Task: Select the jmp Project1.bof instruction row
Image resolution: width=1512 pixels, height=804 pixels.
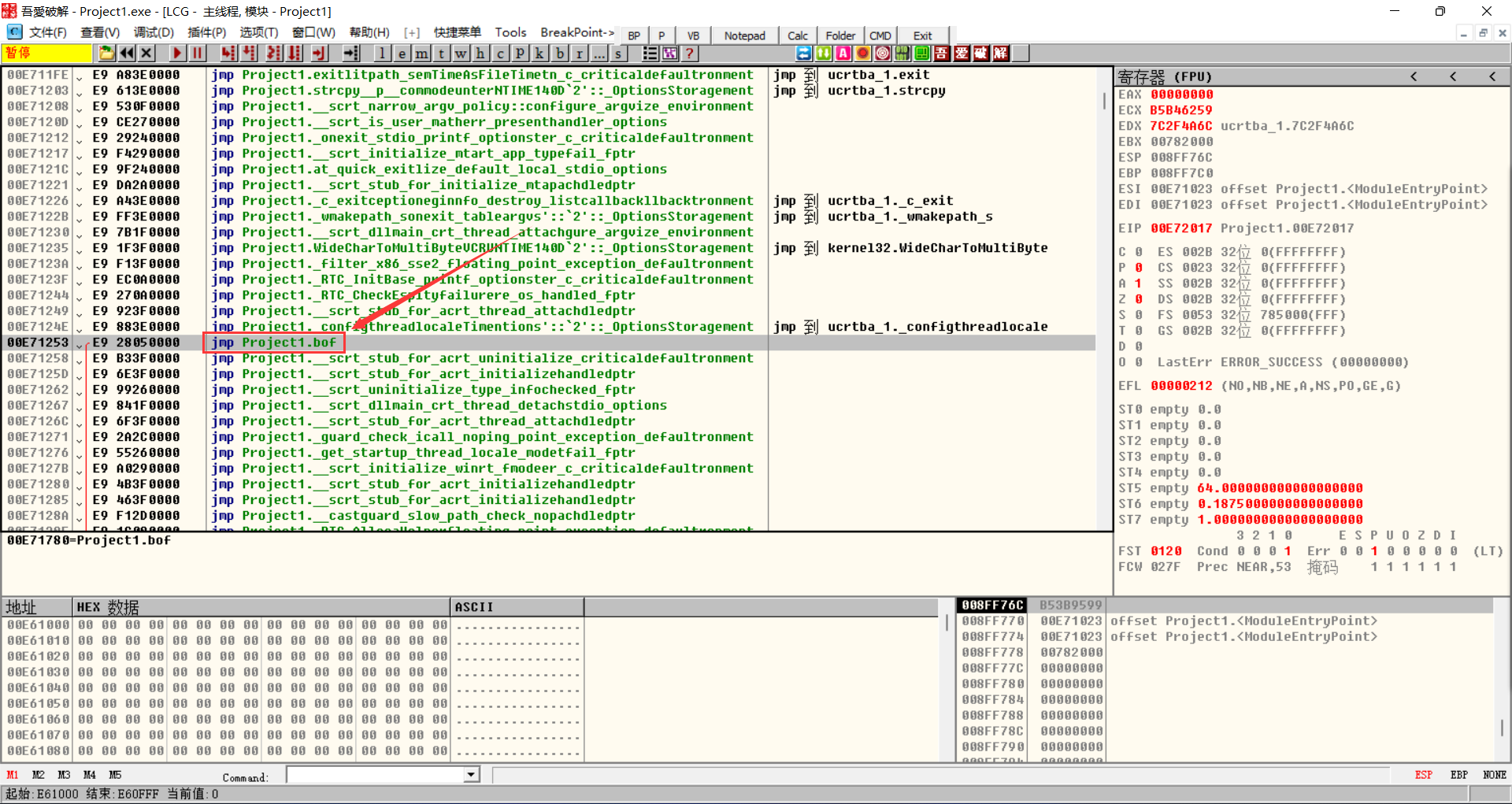Action: coord(549,343)
